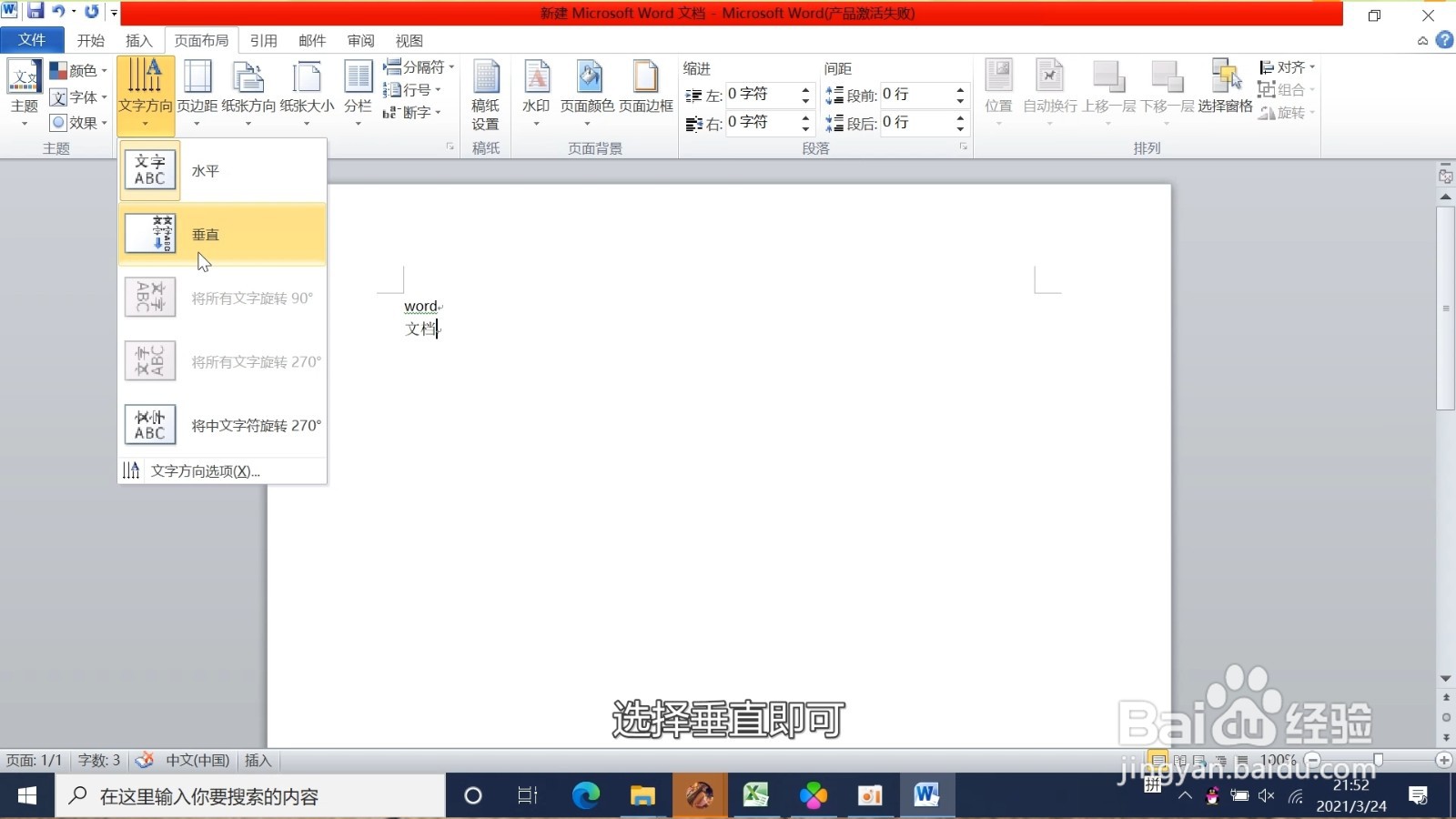Click the word "word" in the document
Viewport: 1456px width, 819px height.
(420, 307)
